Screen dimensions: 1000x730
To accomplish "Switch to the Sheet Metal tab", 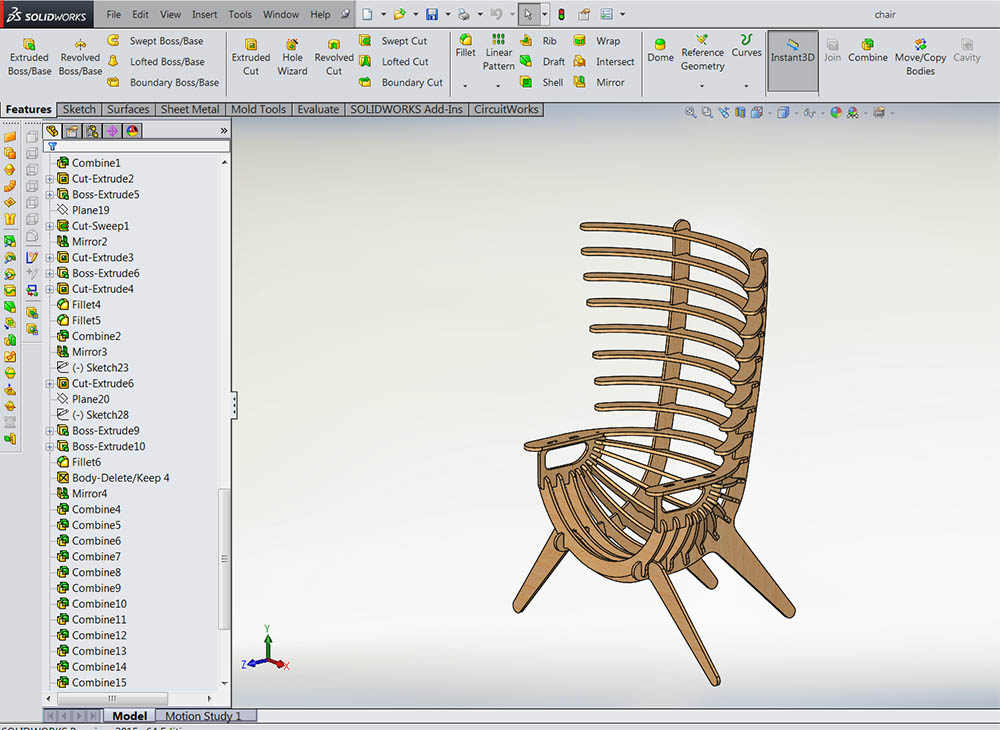I will pos(189,109).
